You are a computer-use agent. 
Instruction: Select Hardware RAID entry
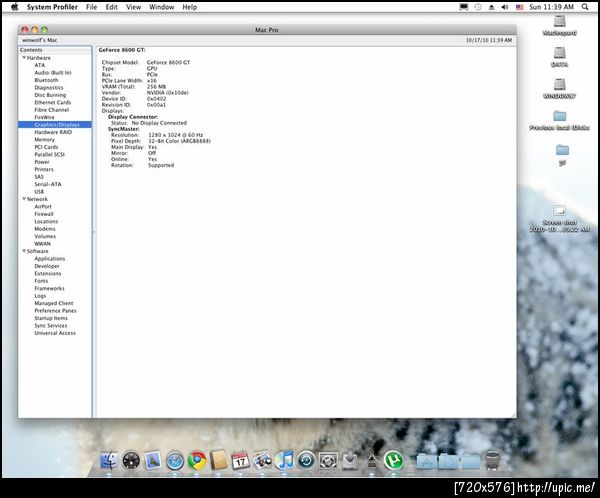(53, 132)
